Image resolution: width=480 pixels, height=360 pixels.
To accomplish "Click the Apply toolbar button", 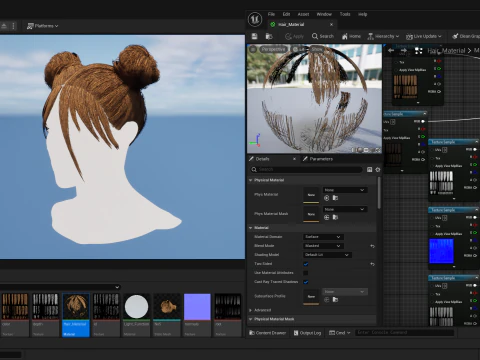I will tap(294, 36).
